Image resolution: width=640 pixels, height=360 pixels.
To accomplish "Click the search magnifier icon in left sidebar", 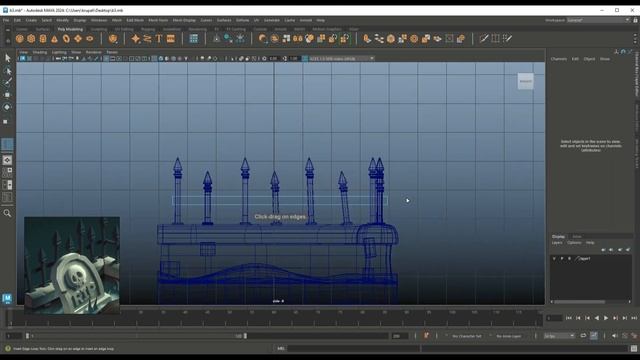I will click(x=7, y=213).
